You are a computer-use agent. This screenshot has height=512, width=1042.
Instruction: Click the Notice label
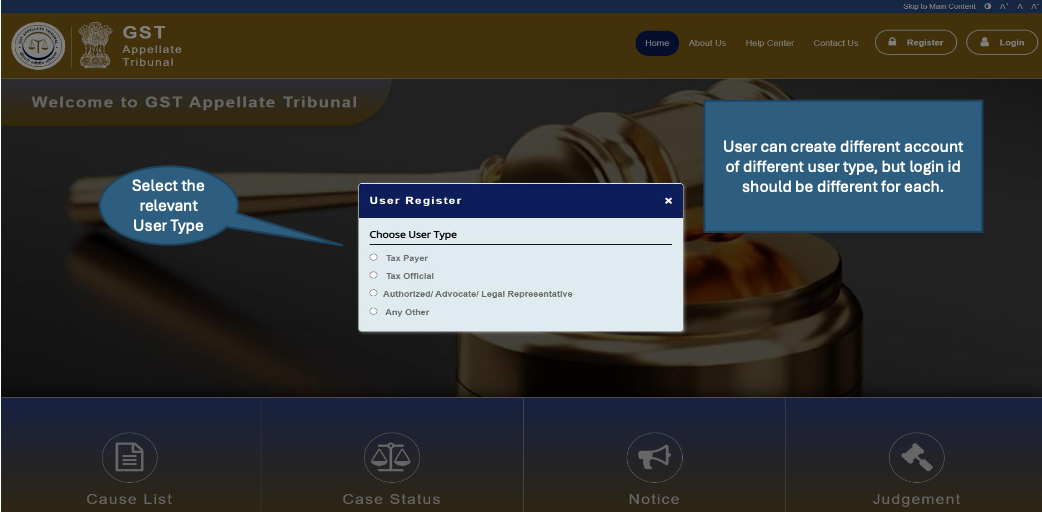coord(655,499)
